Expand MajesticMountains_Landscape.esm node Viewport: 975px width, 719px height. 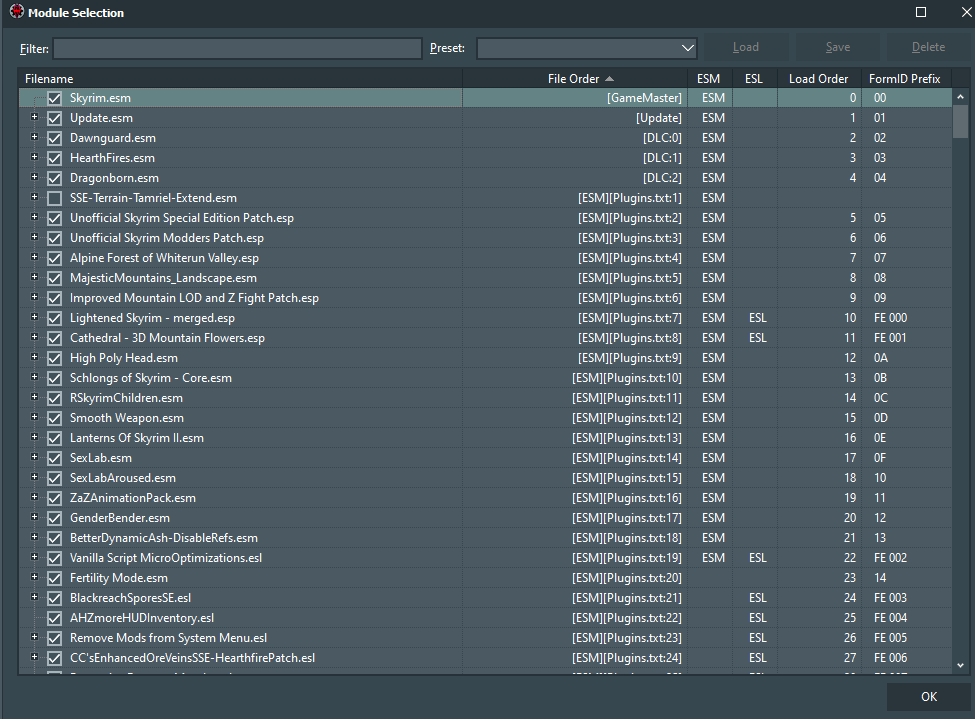click(x=34, y=277)
